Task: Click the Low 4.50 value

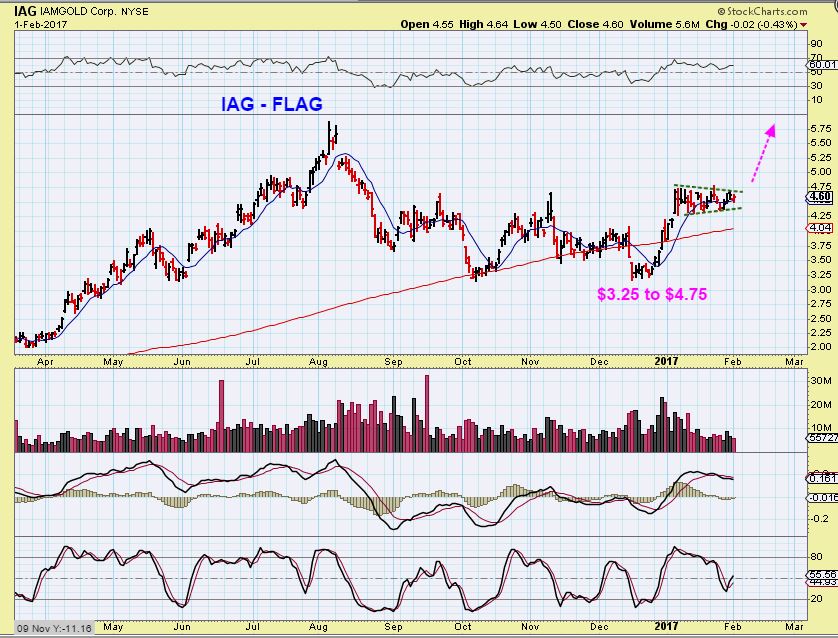Action: coord(537,24)
